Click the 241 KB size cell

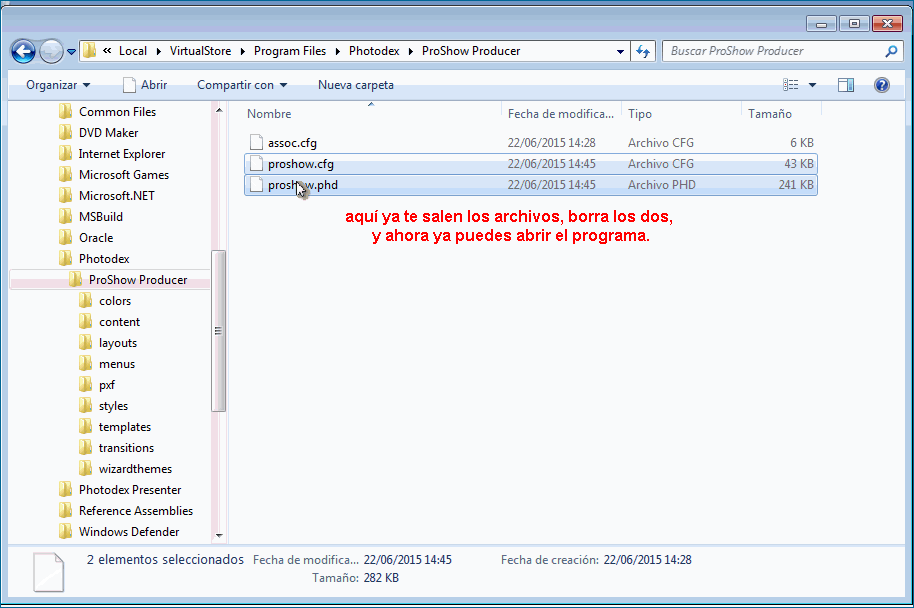point(796,185)
